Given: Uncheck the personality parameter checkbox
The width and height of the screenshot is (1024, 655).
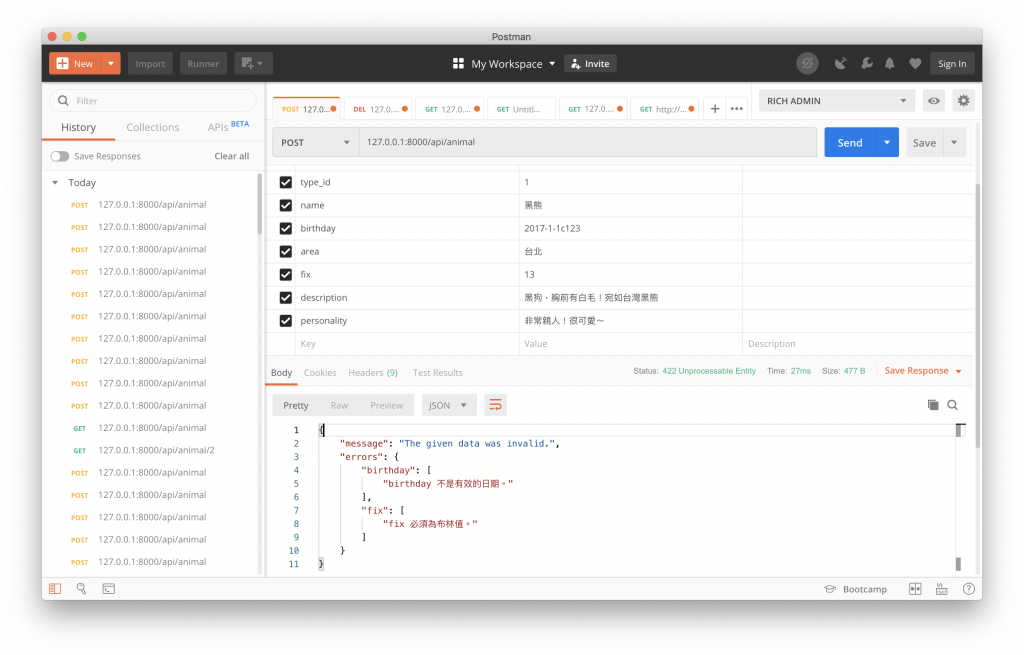Looking at the screenshot, I should pos(285,321).
